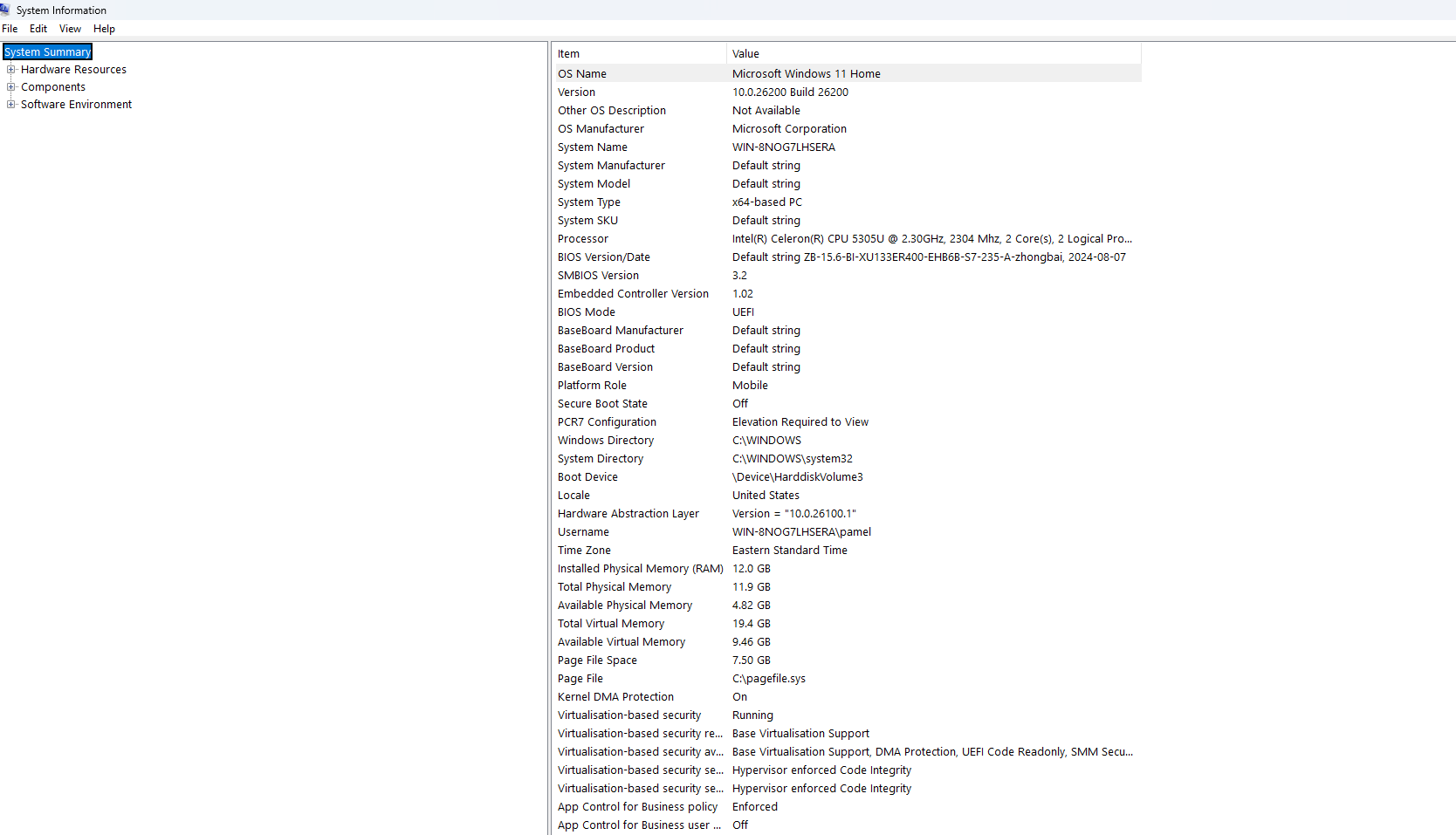Select the System Model row
This screenshot has height=835, width=1456.
coord(848,184)
